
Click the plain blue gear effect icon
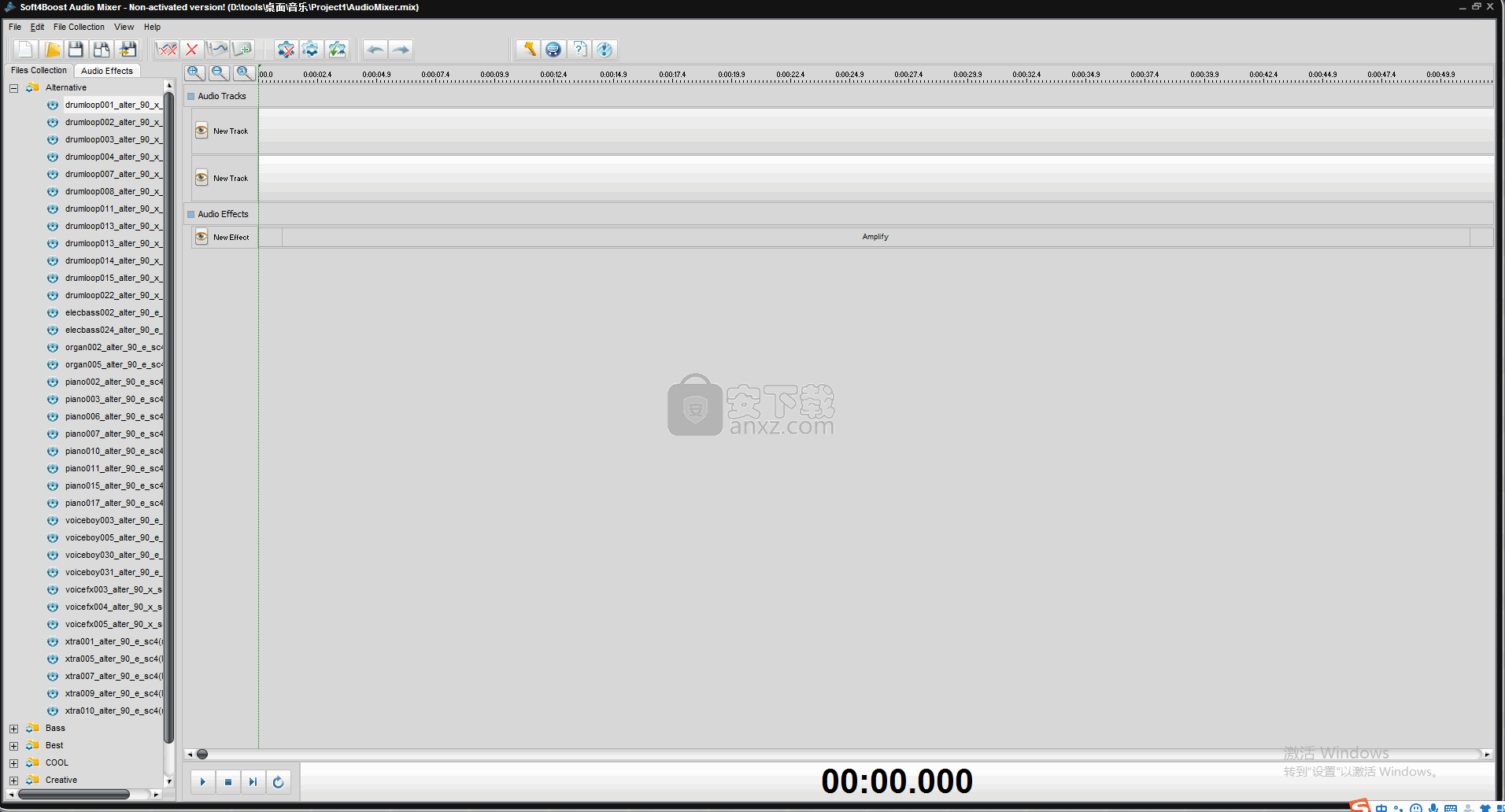coord(311,50)
